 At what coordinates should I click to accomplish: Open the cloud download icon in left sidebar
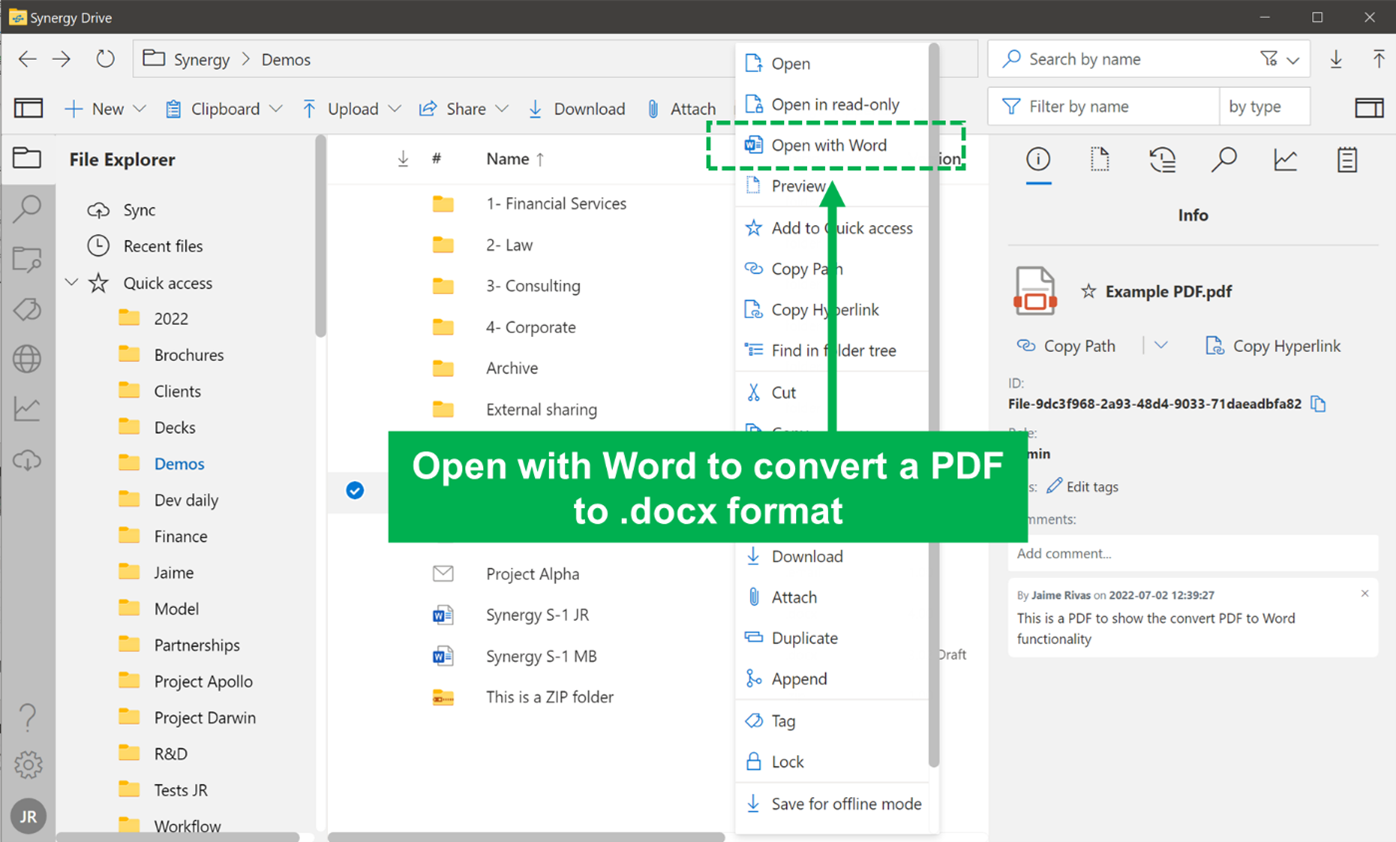click(x=27, y=460)
